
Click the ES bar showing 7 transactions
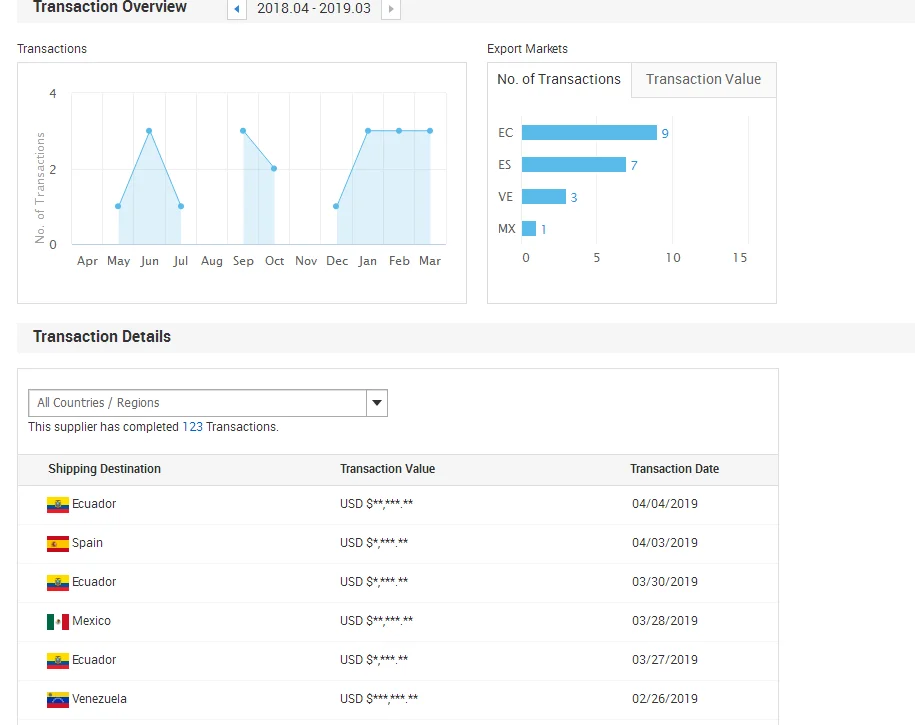click(573, 165)
